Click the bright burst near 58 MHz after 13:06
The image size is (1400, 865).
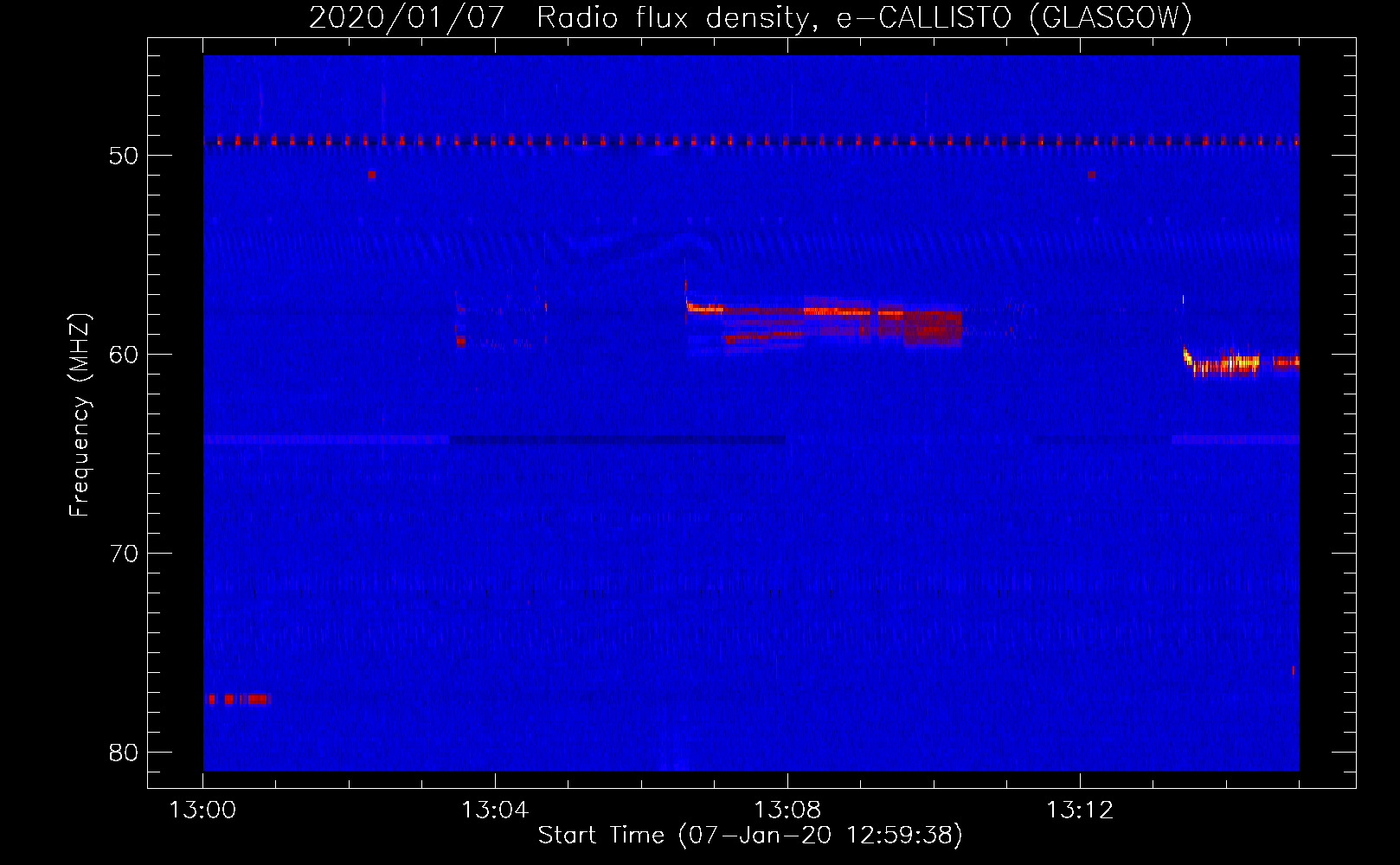[x=705, y=307]
